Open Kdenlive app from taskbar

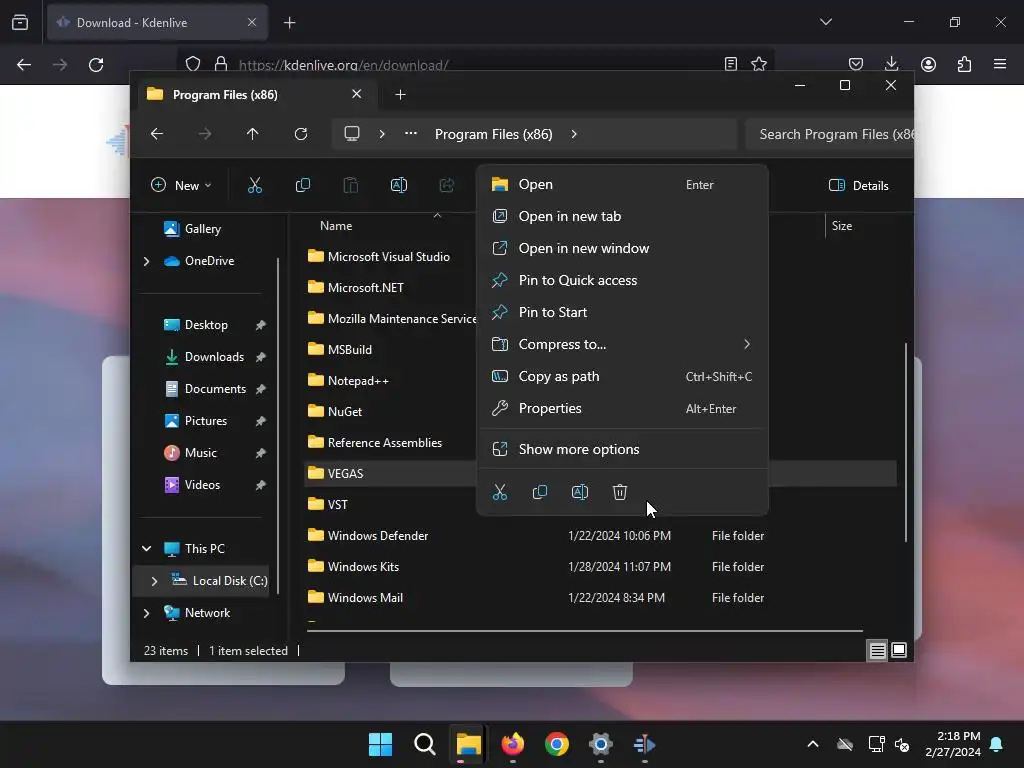point(645,744)
